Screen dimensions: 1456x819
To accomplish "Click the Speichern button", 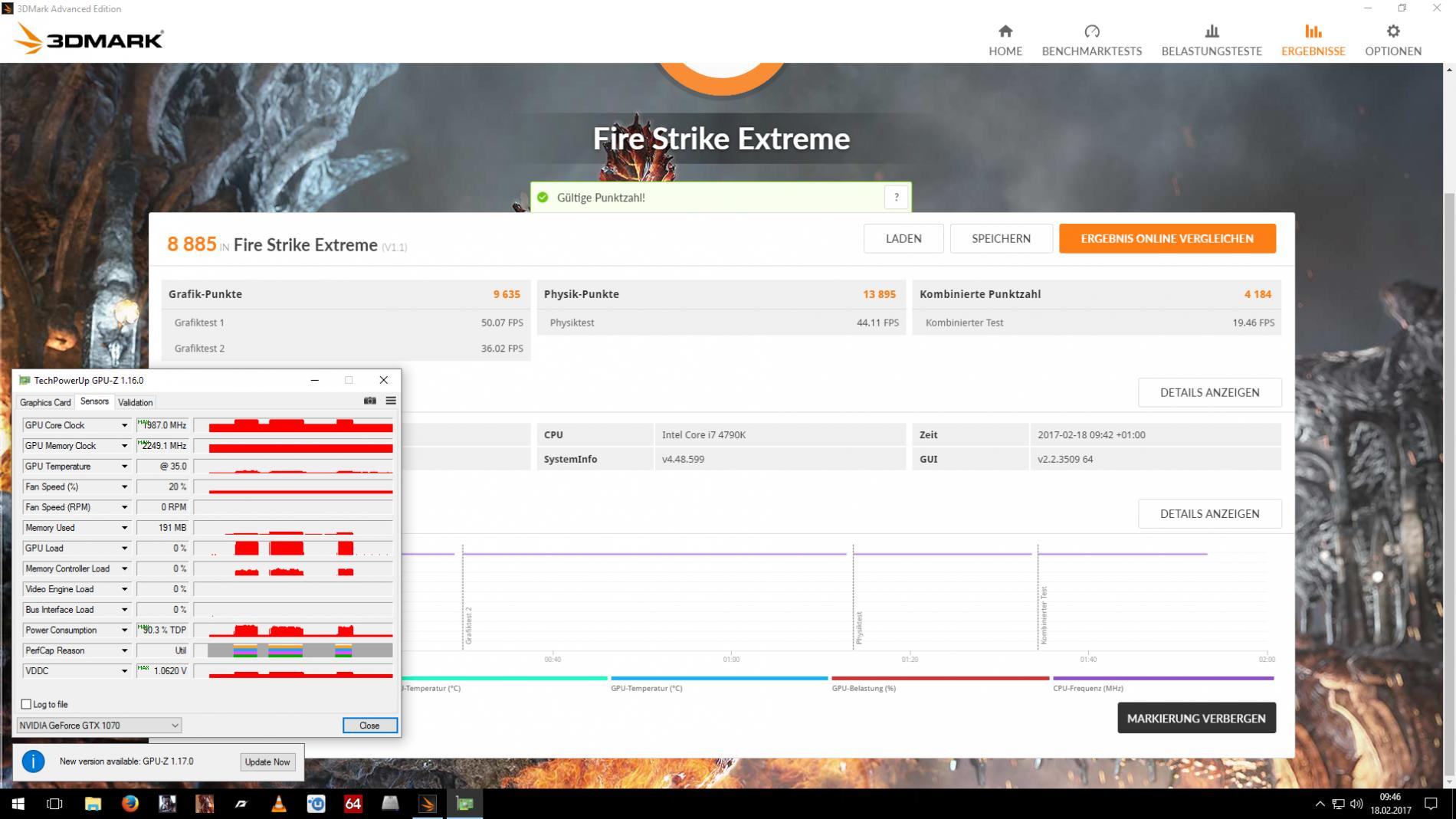I will point(1001,238).
